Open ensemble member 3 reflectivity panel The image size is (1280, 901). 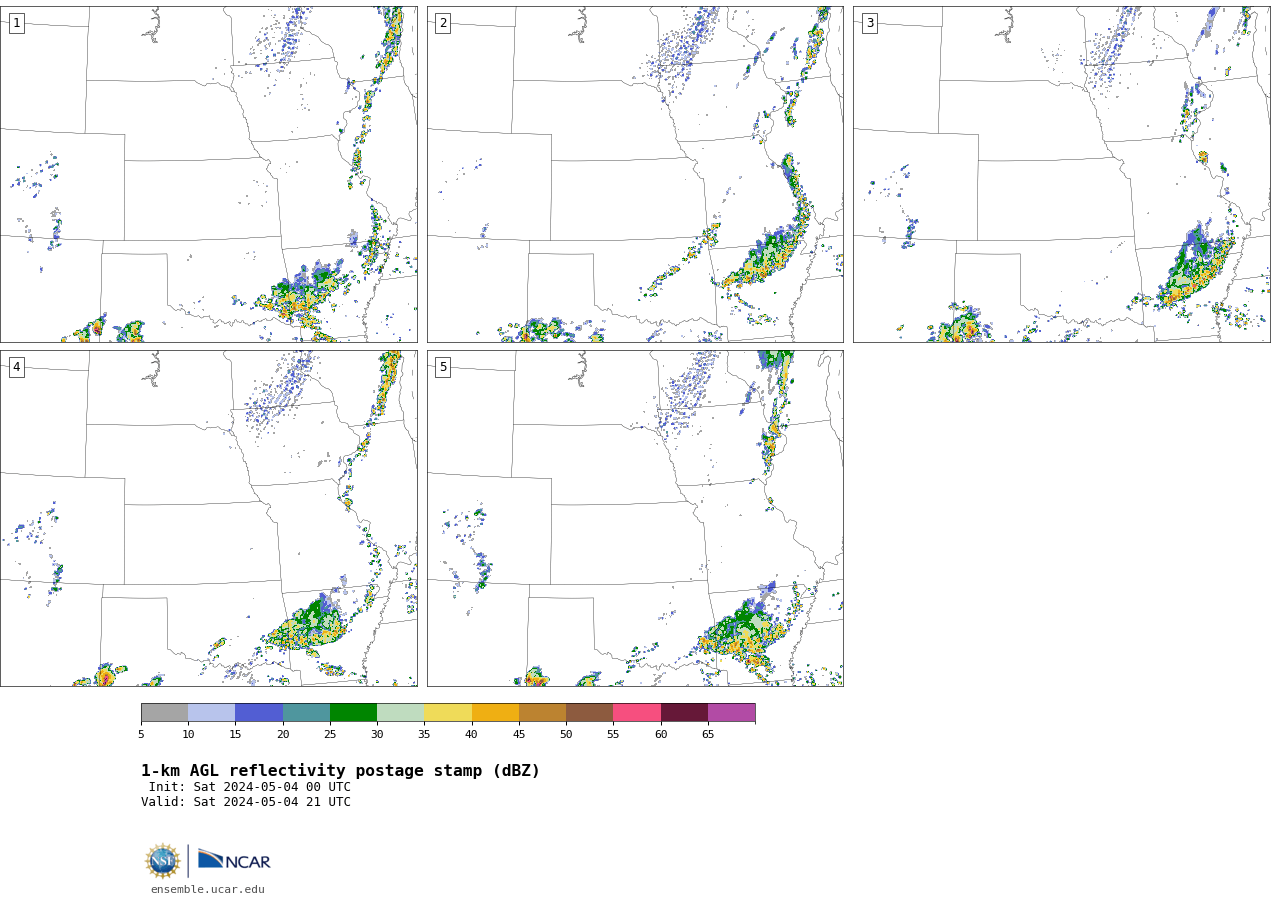point(1061,175)
